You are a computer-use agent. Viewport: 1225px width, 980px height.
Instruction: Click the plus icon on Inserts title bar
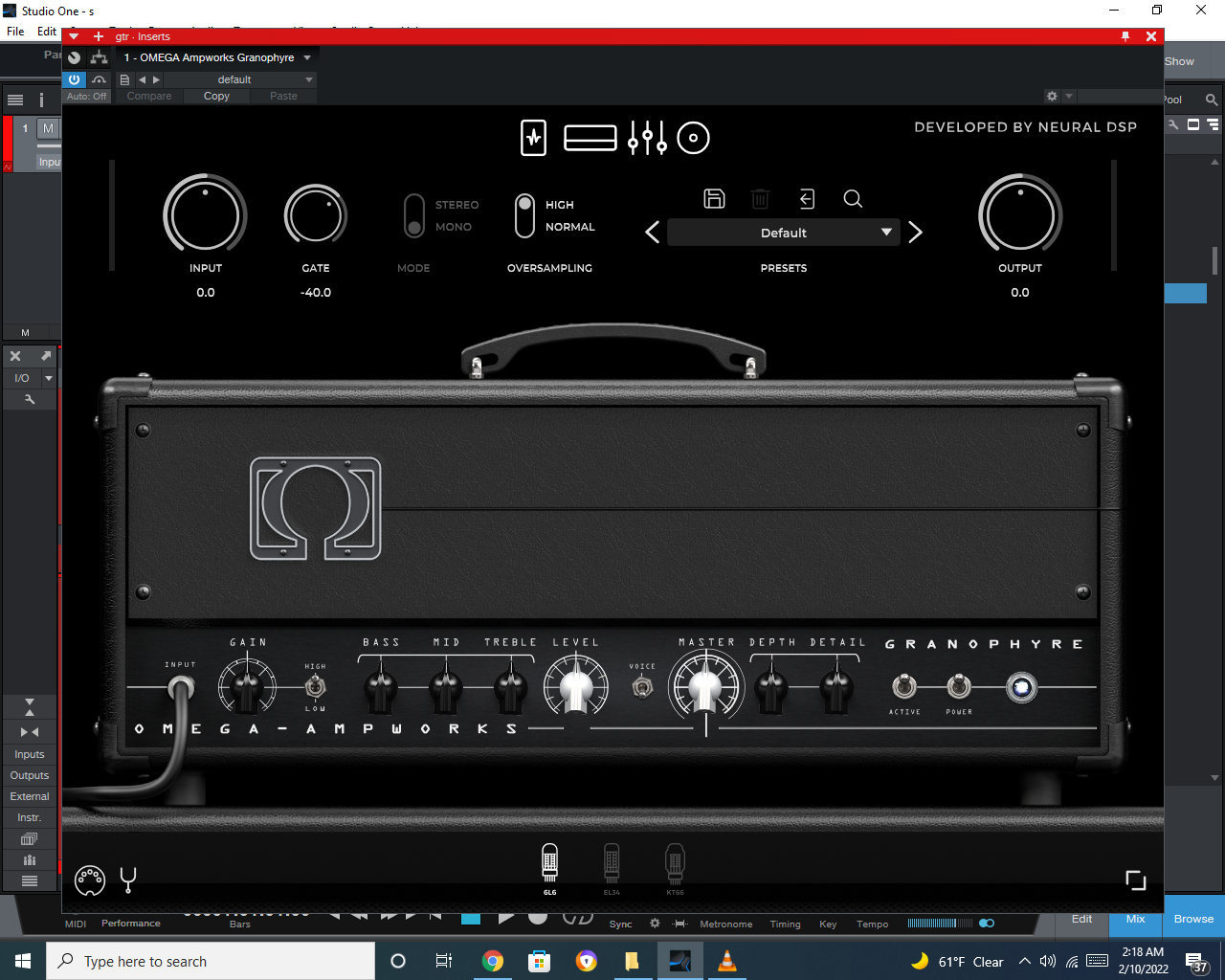[98, 36]
